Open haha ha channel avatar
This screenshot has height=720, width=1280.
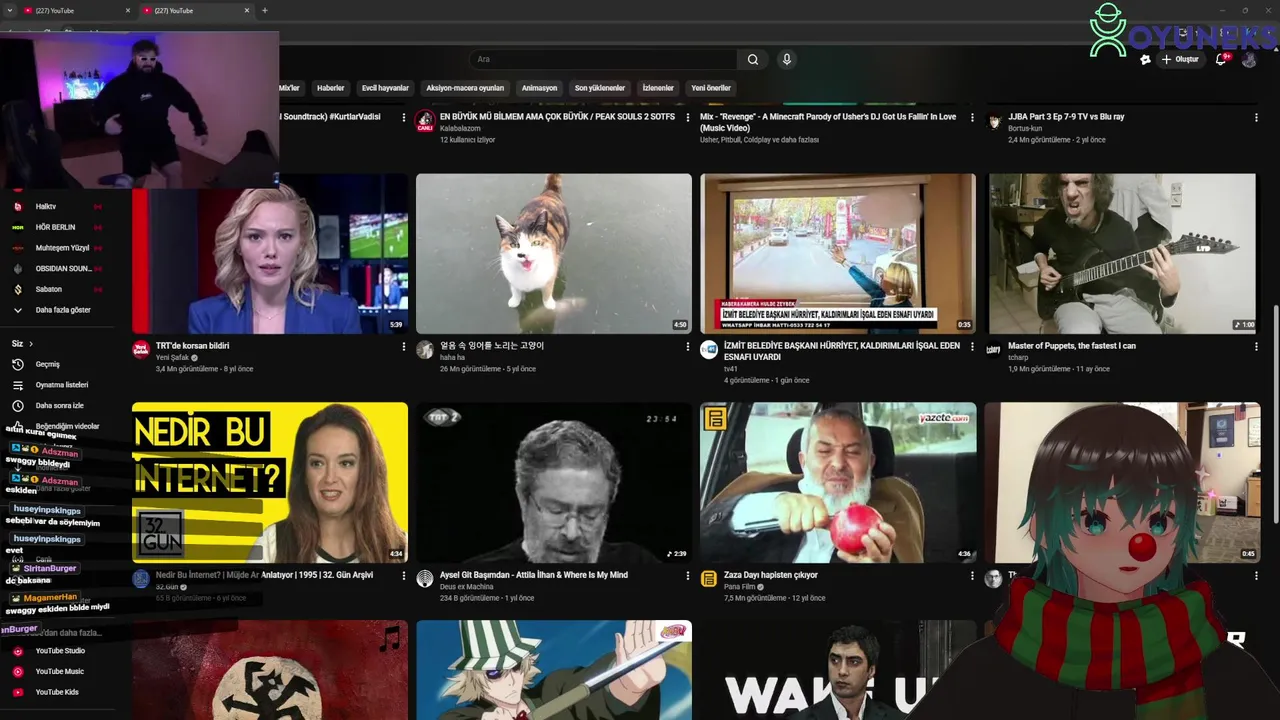pyautogui.click(x=425, y=350)
